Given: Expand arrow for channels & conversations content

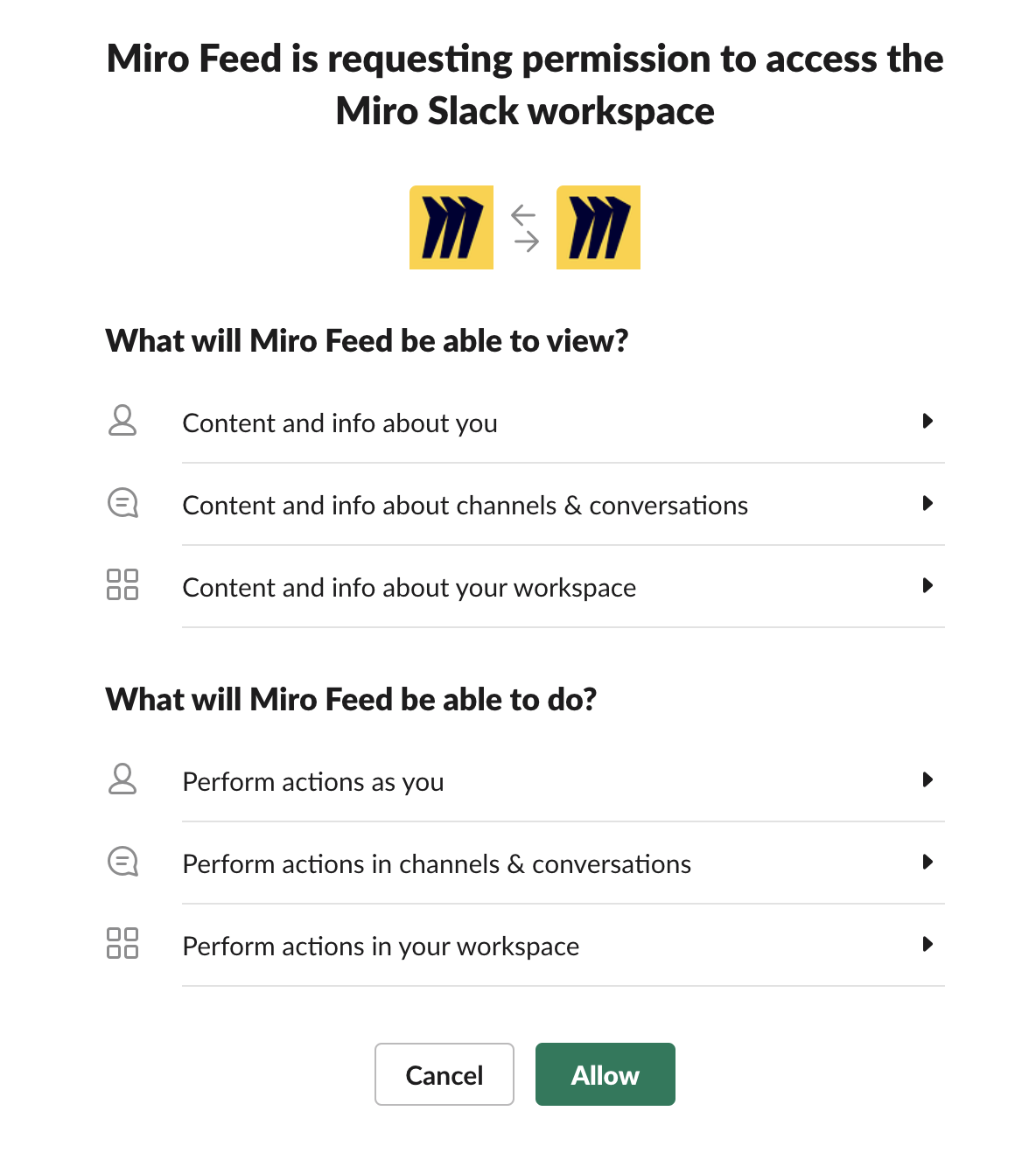Looking at the screenshot, I should (927, 503).
